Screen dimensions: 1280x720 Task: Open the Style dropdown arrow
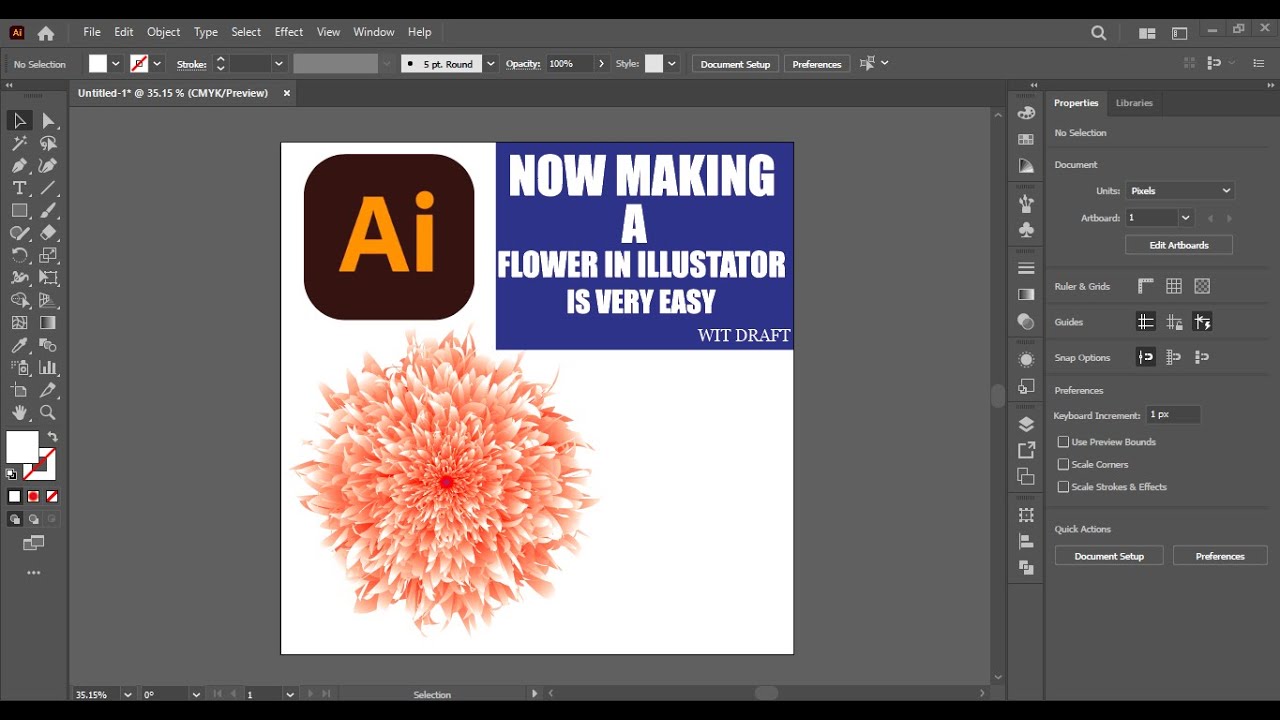click(x=672, y=64)
